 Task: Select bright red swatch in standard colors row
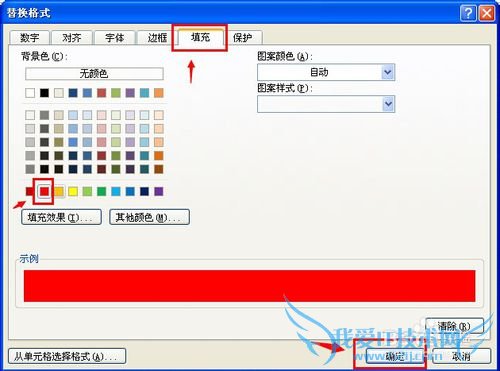(44, 191)
